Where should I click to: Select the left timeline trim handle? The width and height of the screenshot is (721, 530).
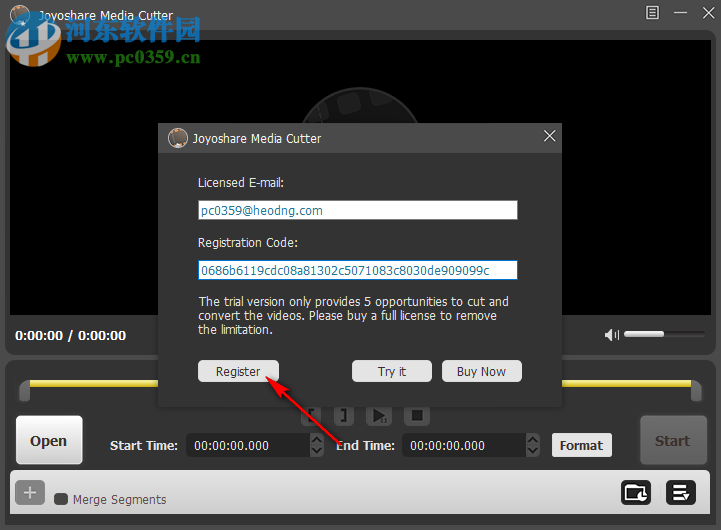tap(24, 391)
